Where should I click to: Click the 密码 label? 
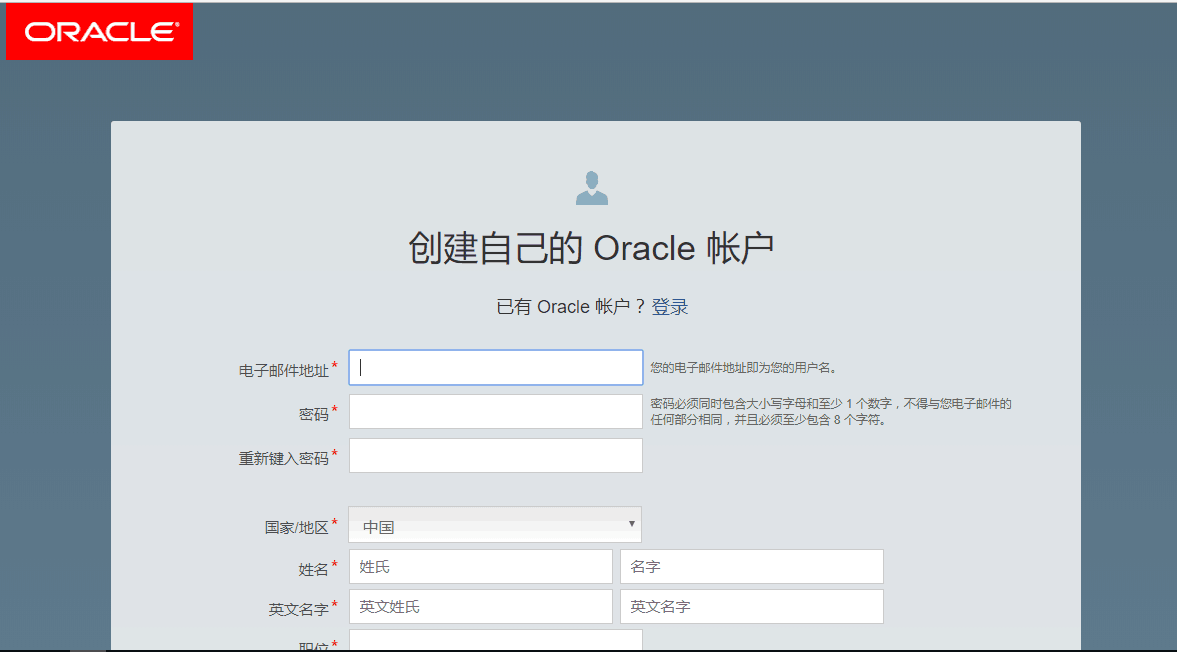point(314,414)
